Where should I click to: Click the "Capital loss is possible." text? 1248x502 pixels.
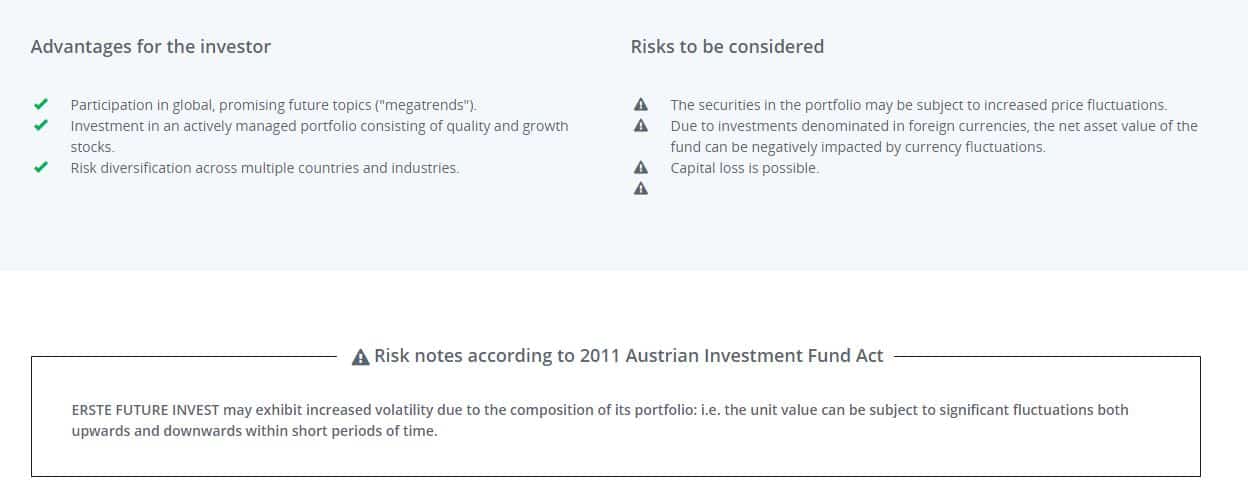744,168
